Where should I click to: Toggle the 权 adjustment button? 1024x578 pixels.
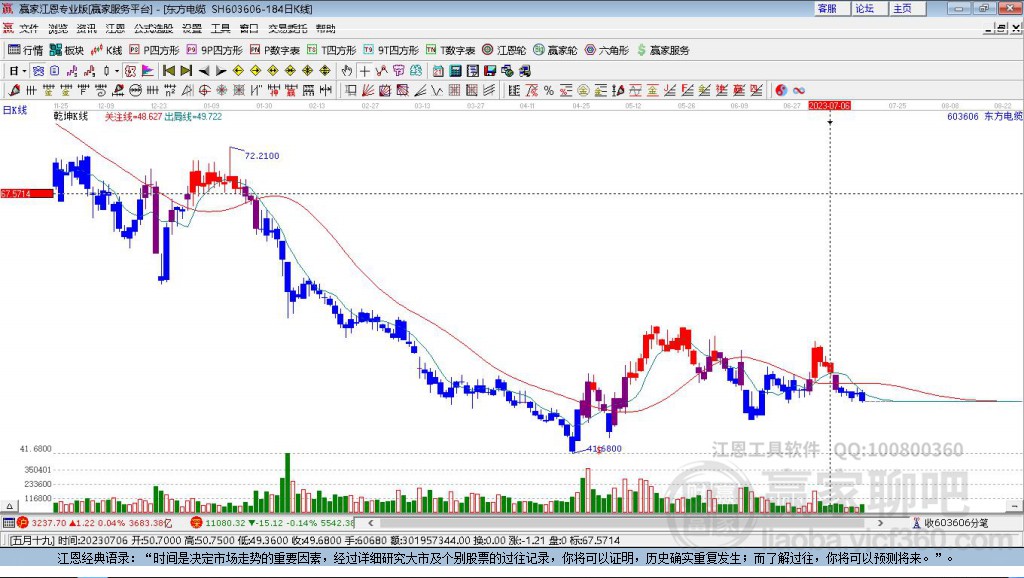[x=130, y=71]
